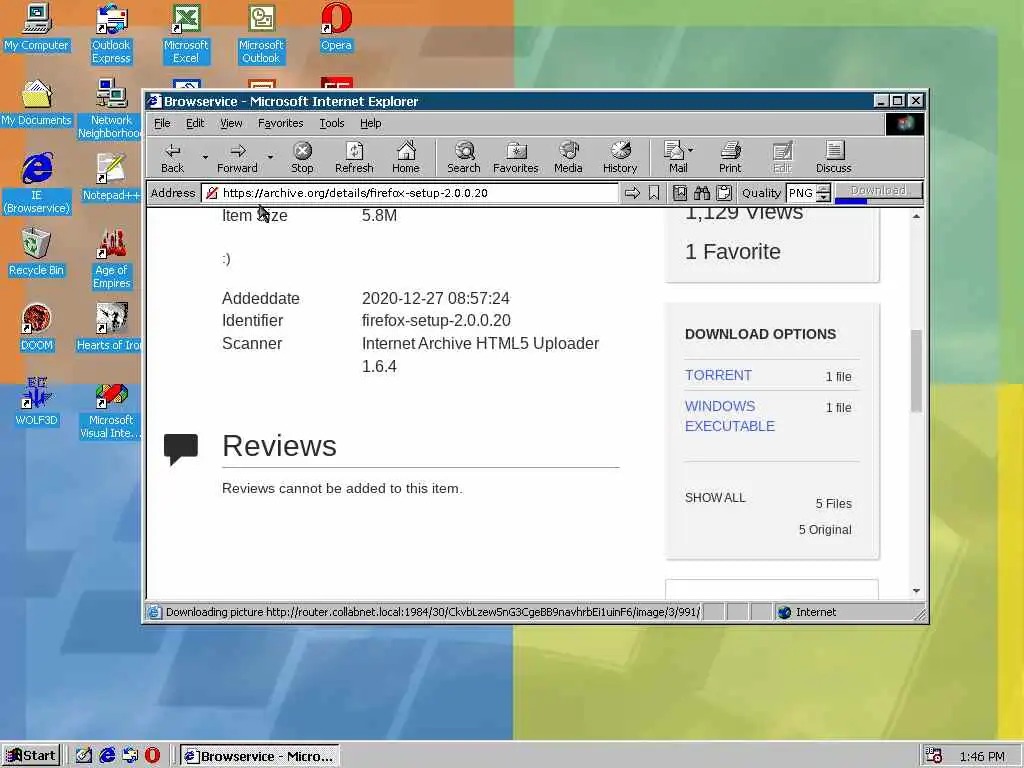Image resolution: width=1024 pixels, height=768 pixels.
Task: Open the Media toolbar pane
Action: coord(568,157)
